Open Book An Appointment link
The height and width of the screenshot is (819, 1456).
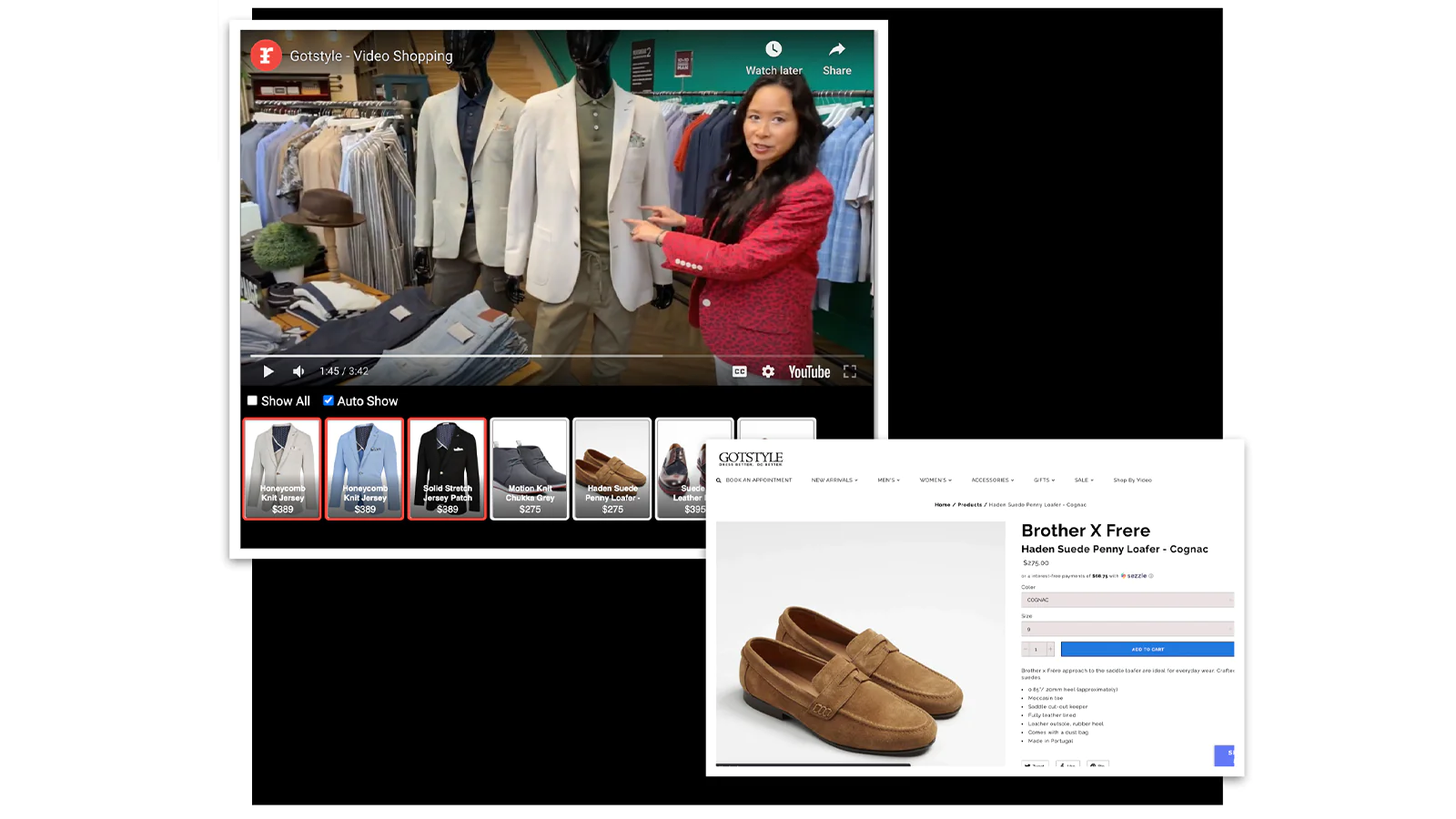click(x=759, y=480)
